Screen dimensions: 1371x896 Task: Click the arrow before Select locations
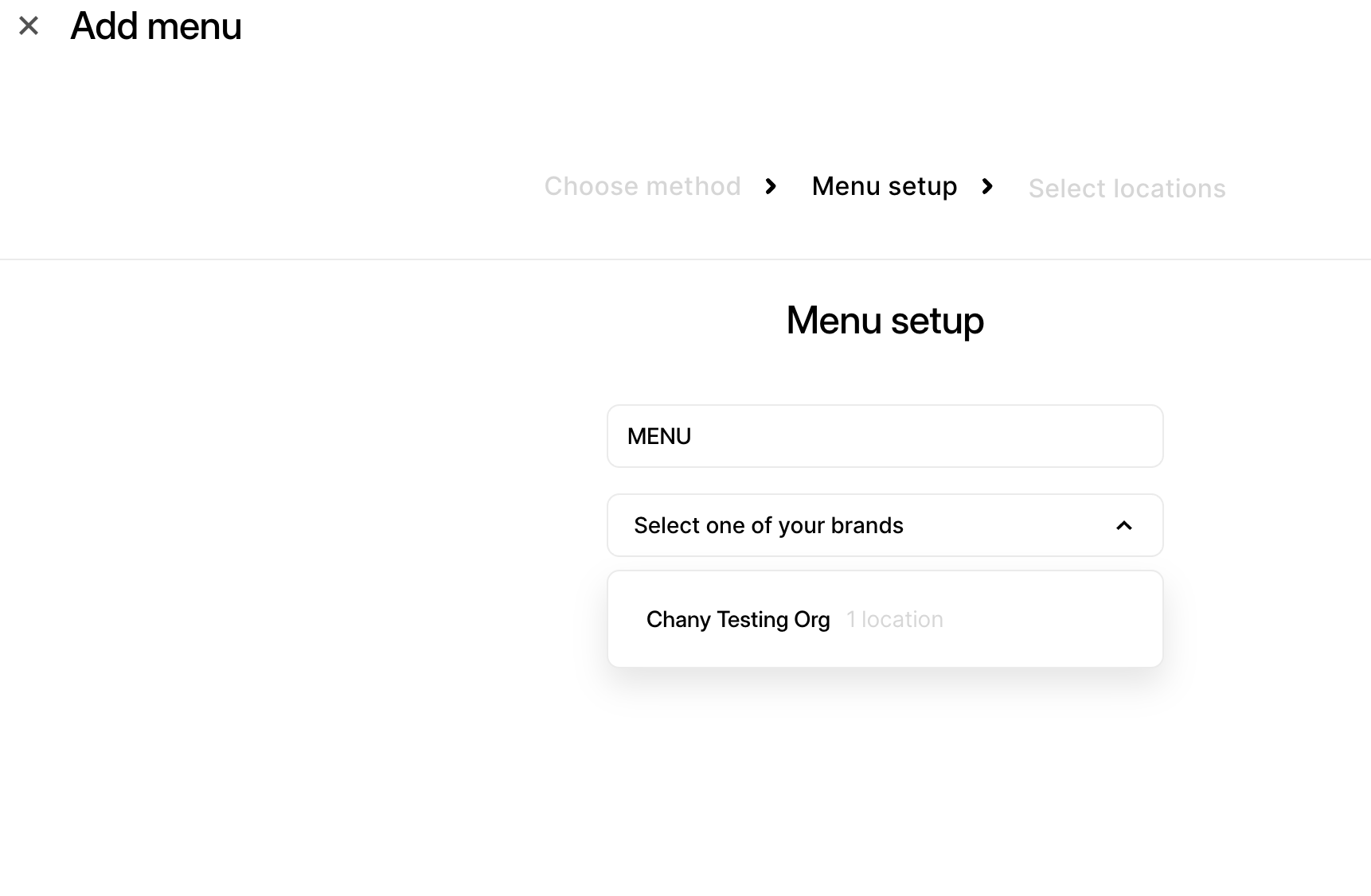[987, 186]
